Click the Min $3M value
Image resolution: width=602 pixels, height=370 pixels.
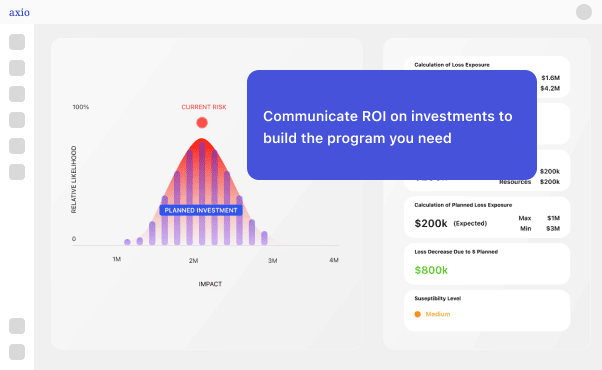553,228
